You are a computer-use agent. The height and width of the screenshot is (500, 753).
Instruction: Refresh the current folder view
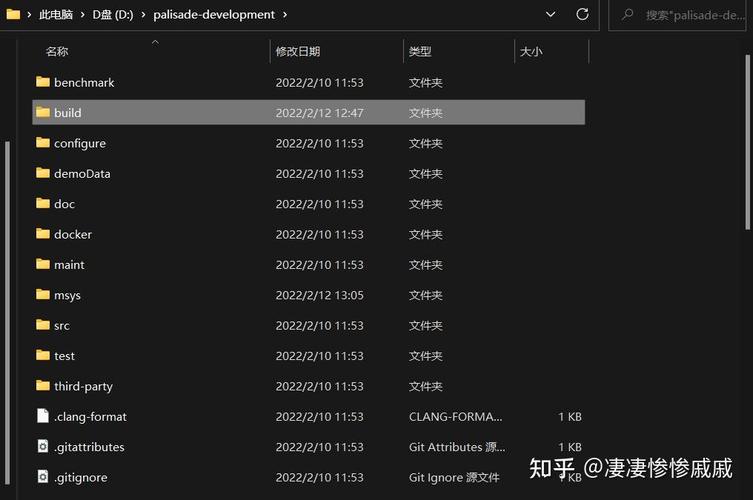tap(582, 14)
